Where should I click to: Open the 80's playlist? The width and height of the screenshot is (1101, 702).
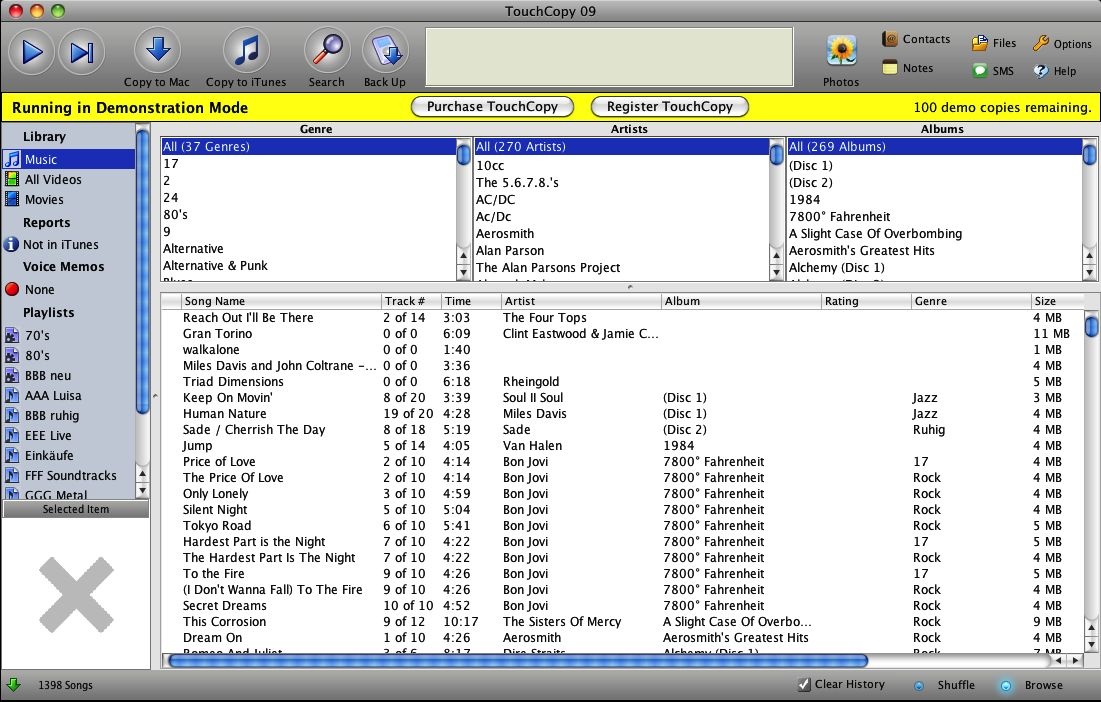pyautogui.click(x=37, y=356)
